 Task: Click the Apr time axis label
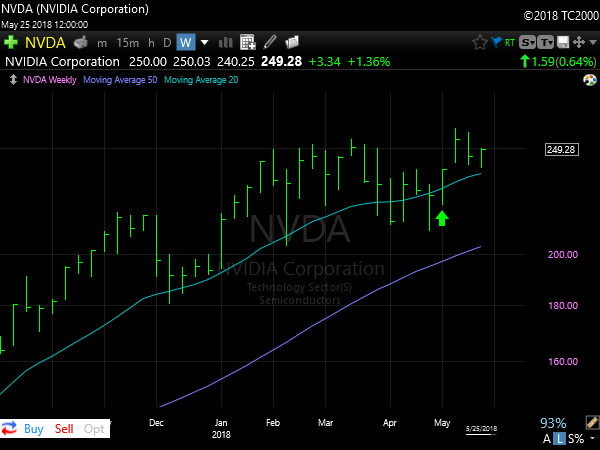[x=390, y=423]
